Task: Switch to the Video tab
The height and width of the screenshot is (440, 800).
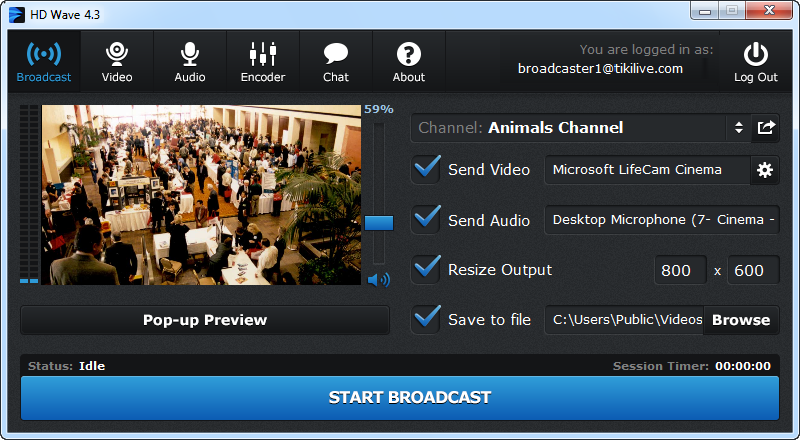Action: pyautogui.click(x=117, y=61)
